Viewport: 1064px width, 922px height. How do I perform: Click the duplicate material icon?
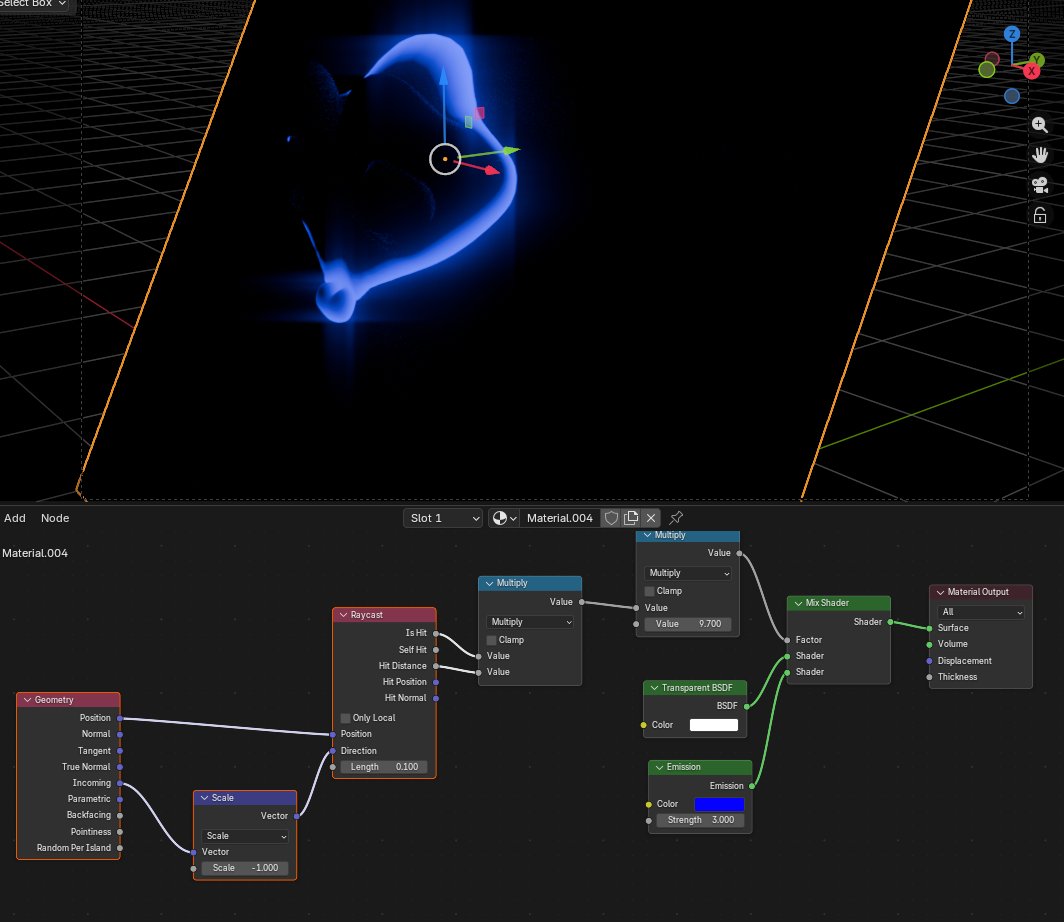(x=631, y=518)
